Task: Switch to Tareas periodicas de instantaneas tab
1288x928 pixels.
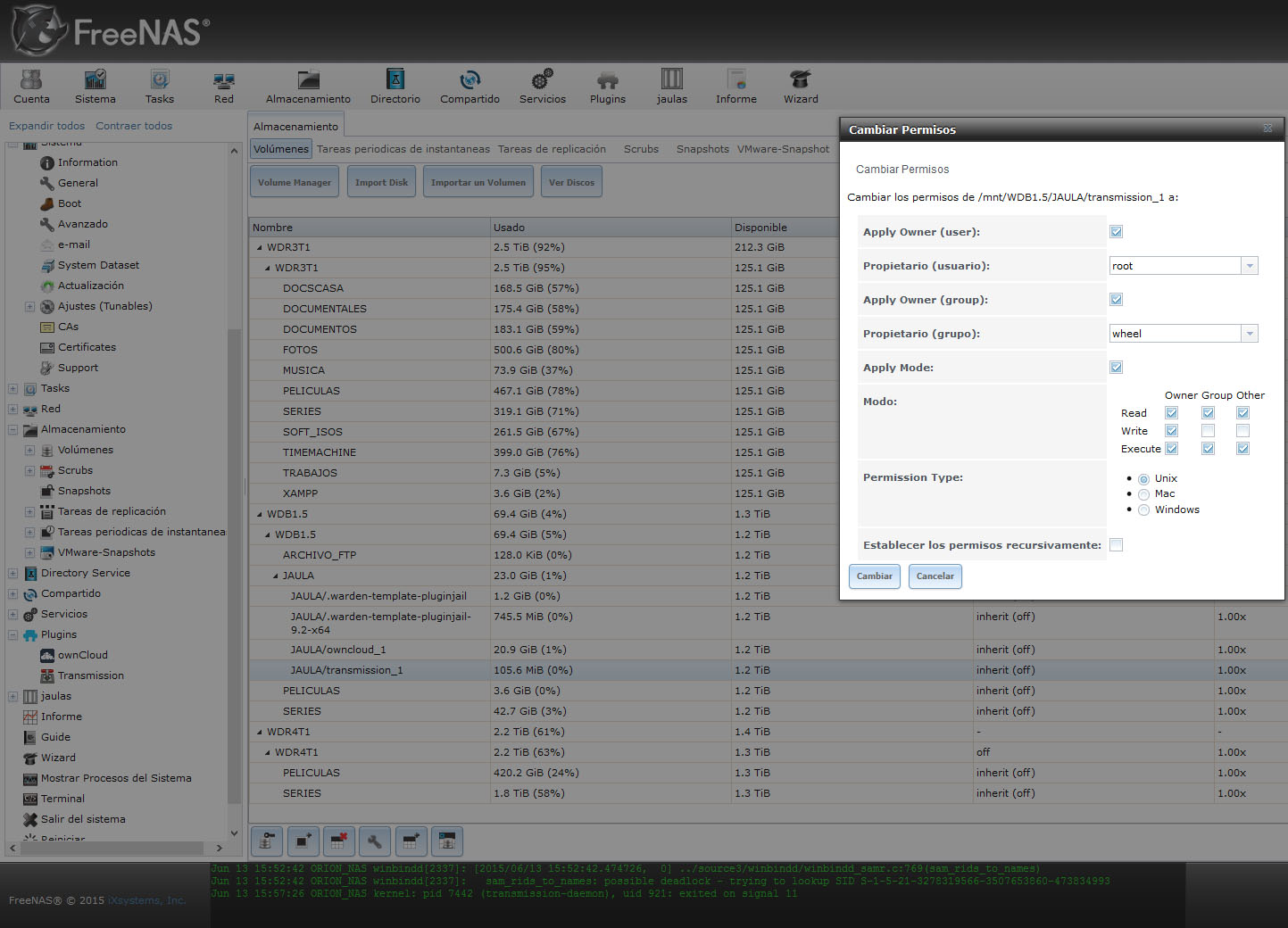Action: pyautogui.click(x=403, y=149)
